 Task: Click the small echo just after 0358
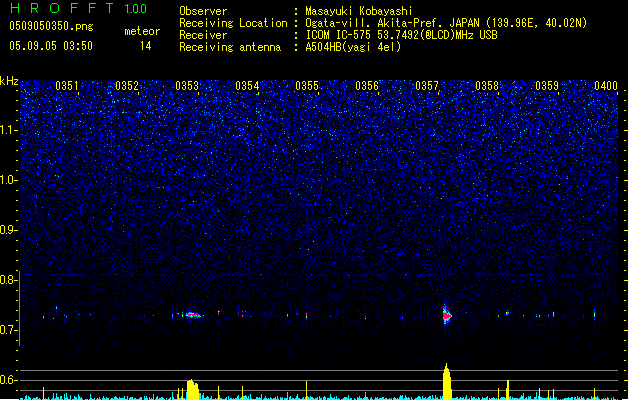coord(507,313)
